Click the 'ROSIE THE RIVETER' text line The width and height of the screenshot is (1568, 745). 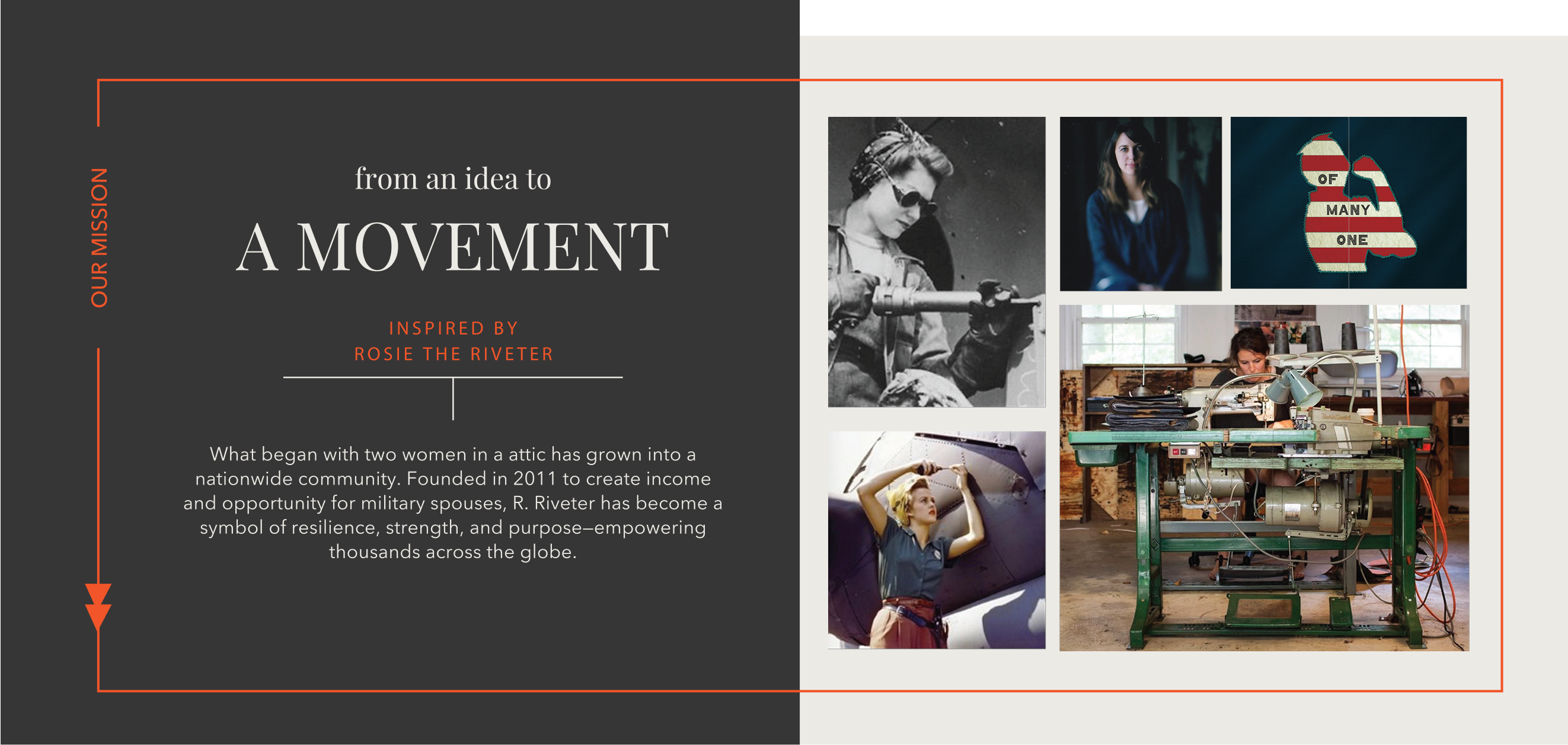click(454, 354)
